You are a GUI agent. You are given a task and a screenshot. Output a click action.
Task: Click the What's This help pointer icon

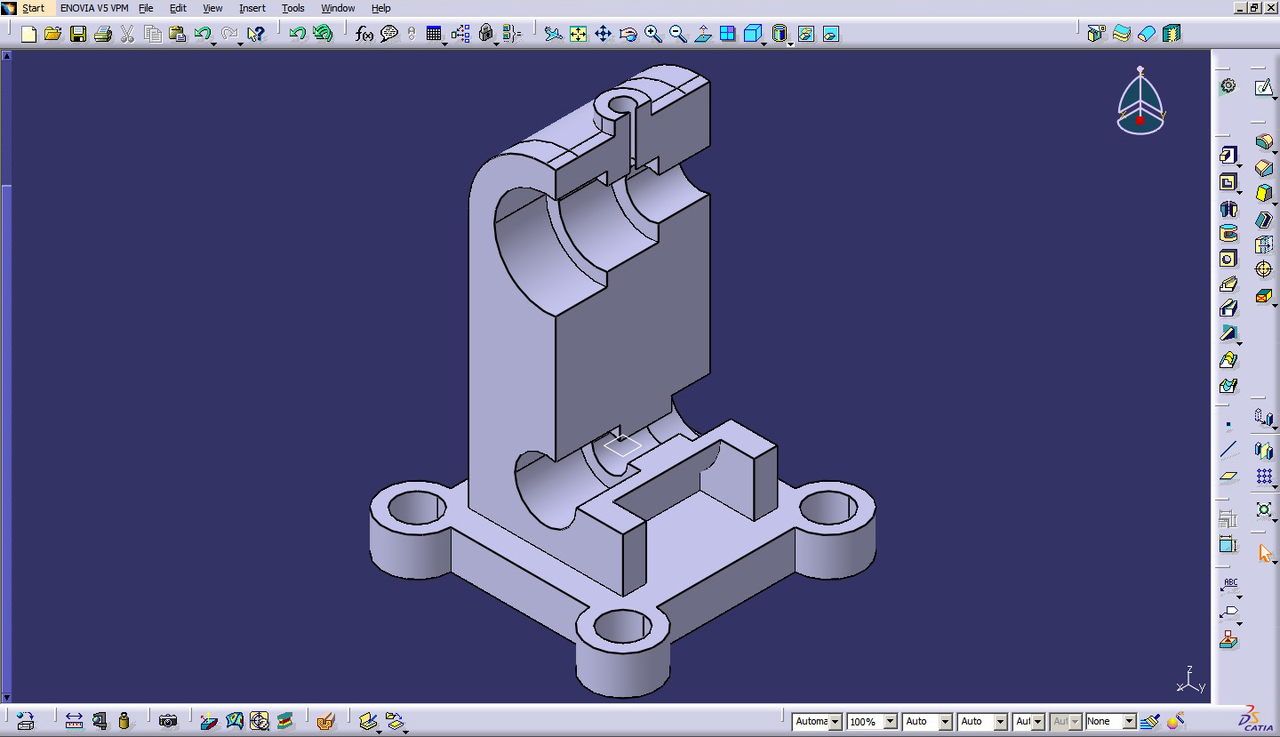click(x=256, y=34)
